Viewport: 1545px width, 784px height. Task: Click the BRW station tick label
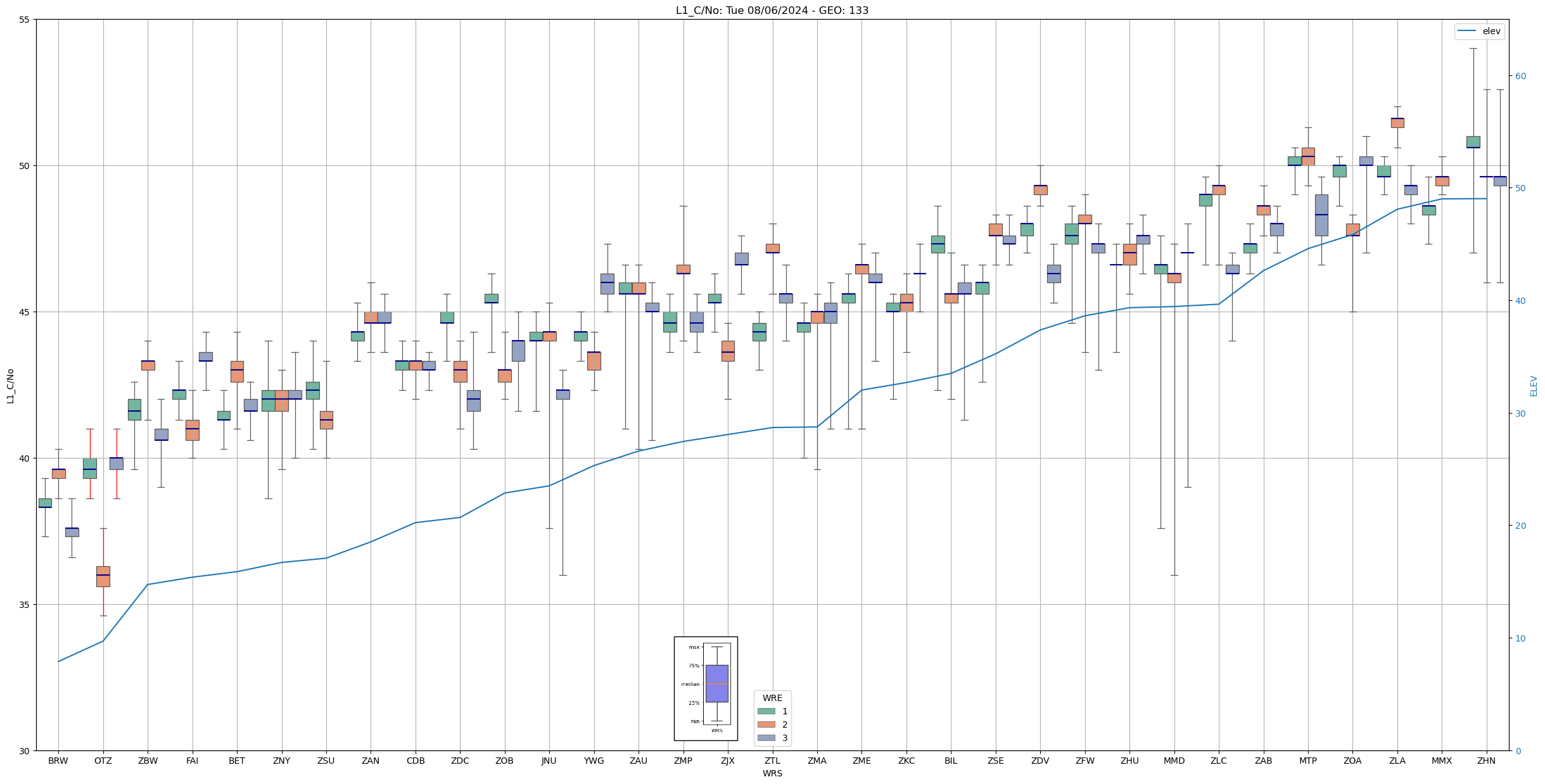[58, 761]
